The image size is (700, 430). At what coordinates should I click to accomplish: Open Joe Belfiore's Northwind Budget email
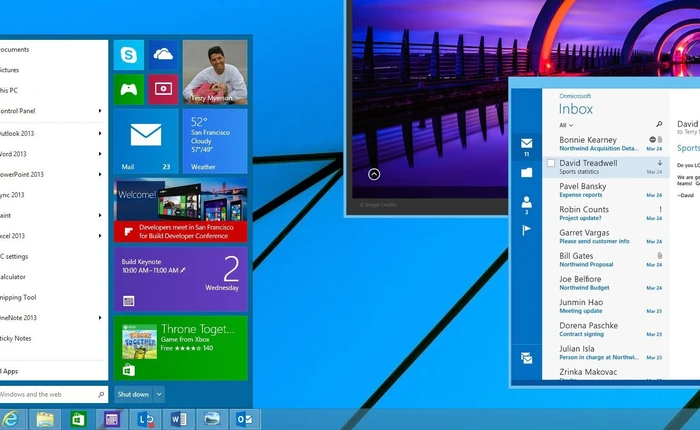(x=605, y=283)
